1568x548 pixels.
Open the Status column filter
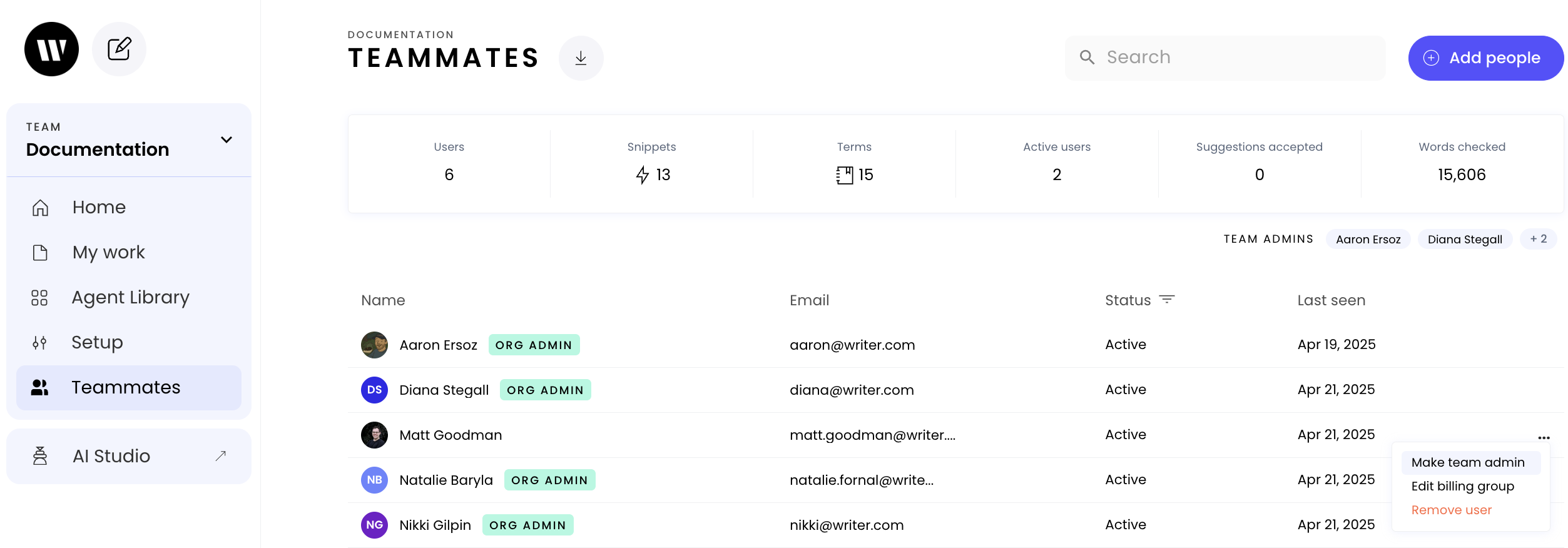[x=1166, y=300]
